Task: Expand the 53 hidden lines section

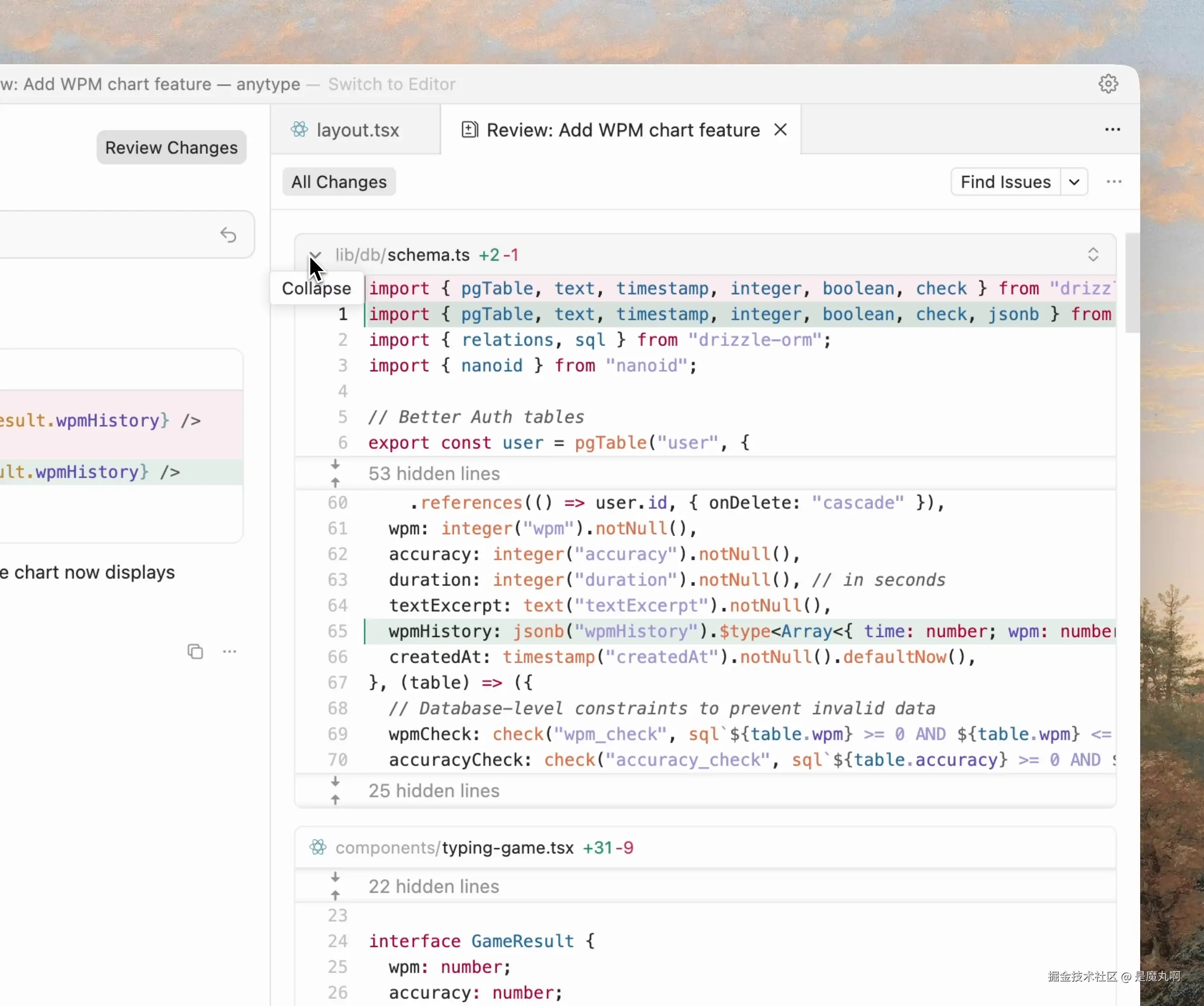Action: [x=433, y=474]
